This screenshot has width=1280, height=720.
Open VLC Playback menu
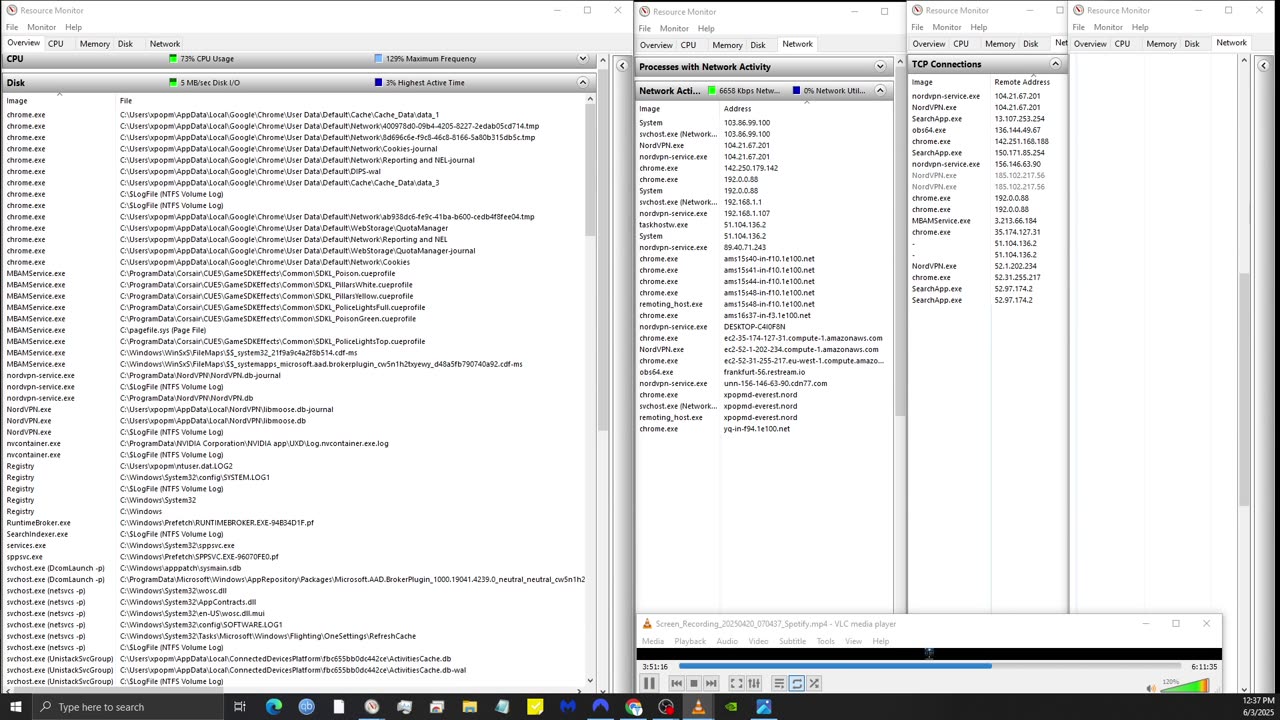coord(690,641)
